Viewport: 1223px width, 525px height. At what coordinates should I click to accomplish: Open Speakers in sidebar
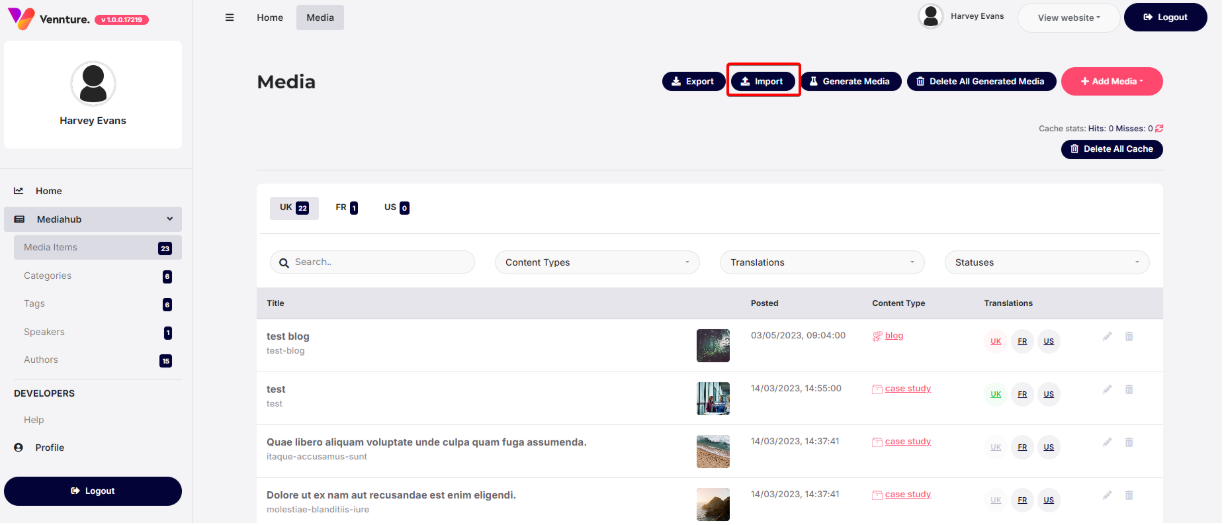[x=97, y=331]
